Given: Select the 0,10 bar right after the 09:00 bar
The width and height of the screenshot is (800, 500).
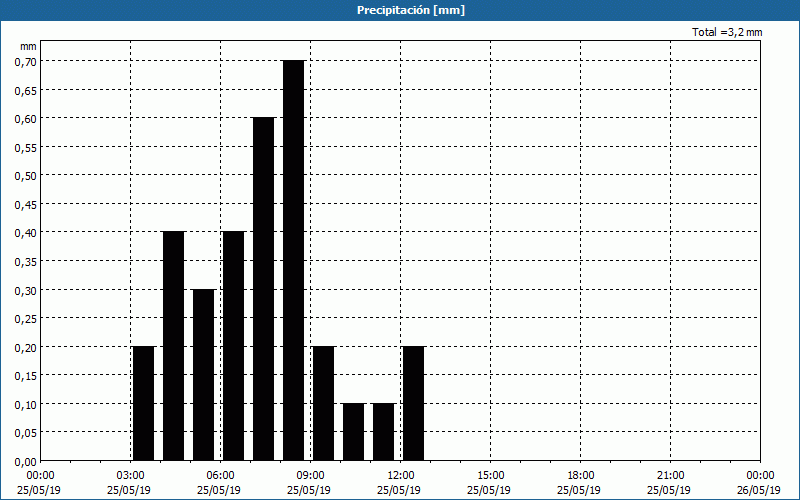Looking at the screenshot, I should [x=354, y=432].
